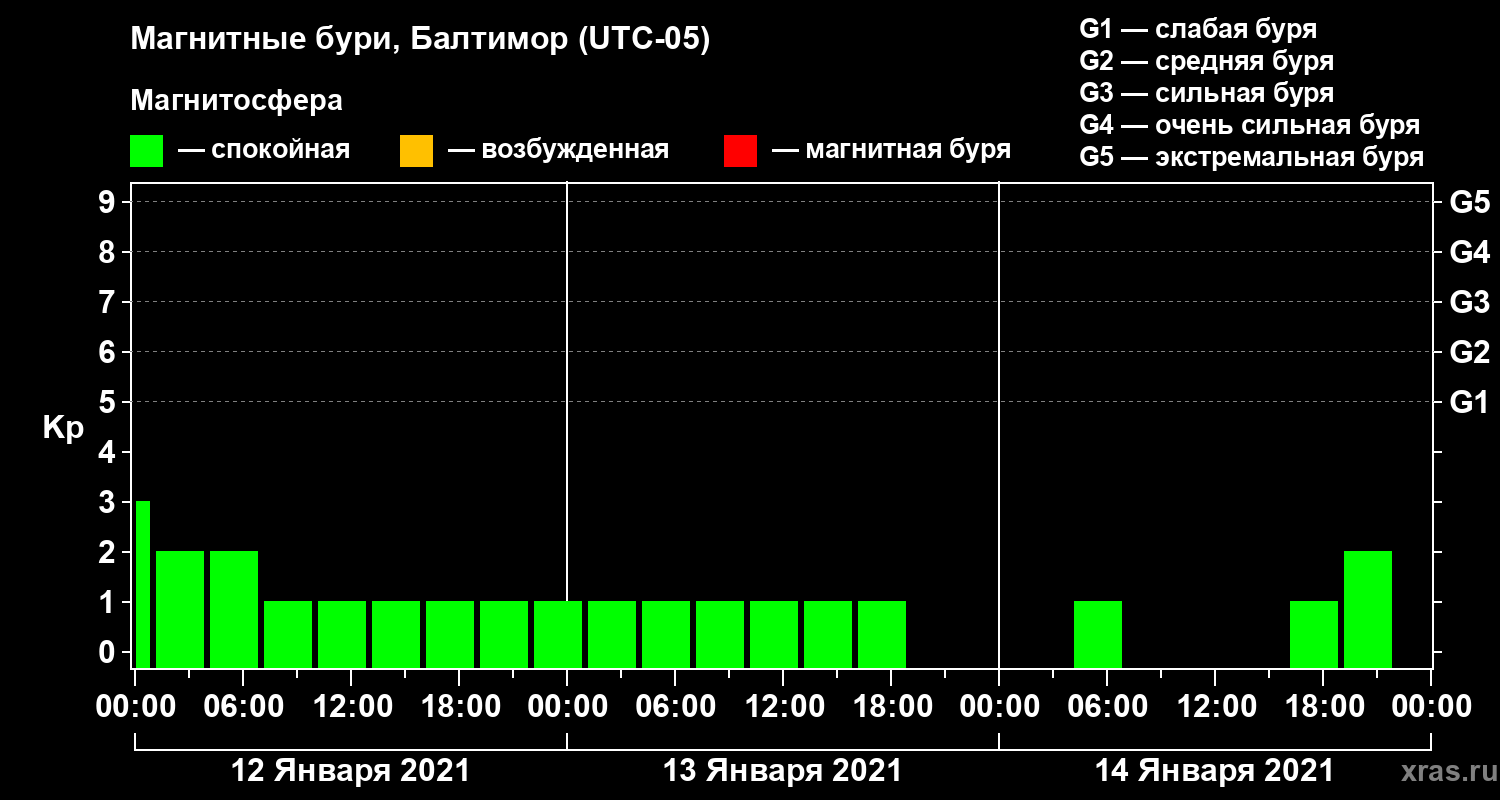Click the 'Магнитосфера' heading
The height and width of the screenshot is (800, 1500).
(x=237, y=101)
